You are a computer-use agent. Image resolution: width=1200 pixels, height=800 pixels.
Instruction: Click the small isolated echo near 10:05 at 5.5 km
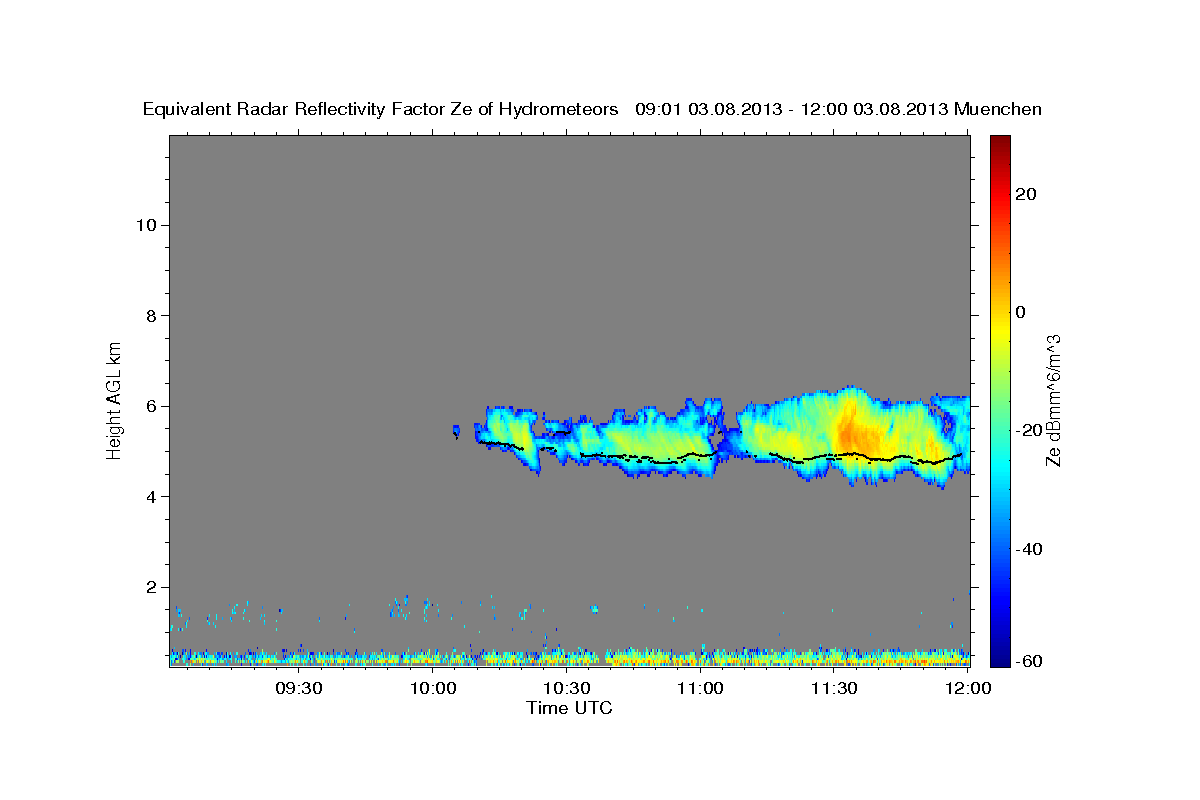(x=456, y=432)
